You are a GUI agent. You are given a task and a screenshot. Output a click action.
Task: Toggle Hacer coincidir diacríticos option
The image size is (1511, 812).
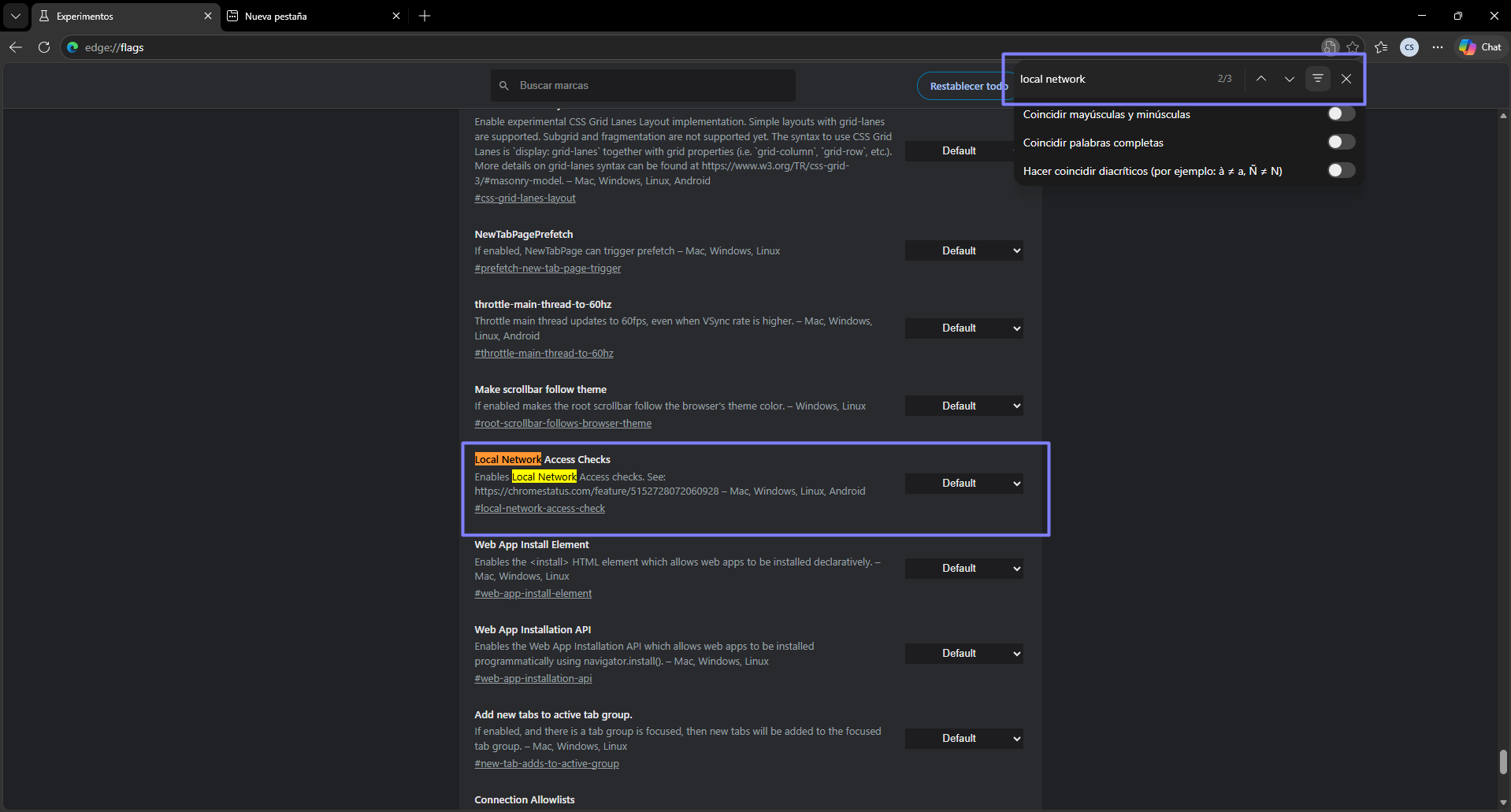click(1340, 171)
